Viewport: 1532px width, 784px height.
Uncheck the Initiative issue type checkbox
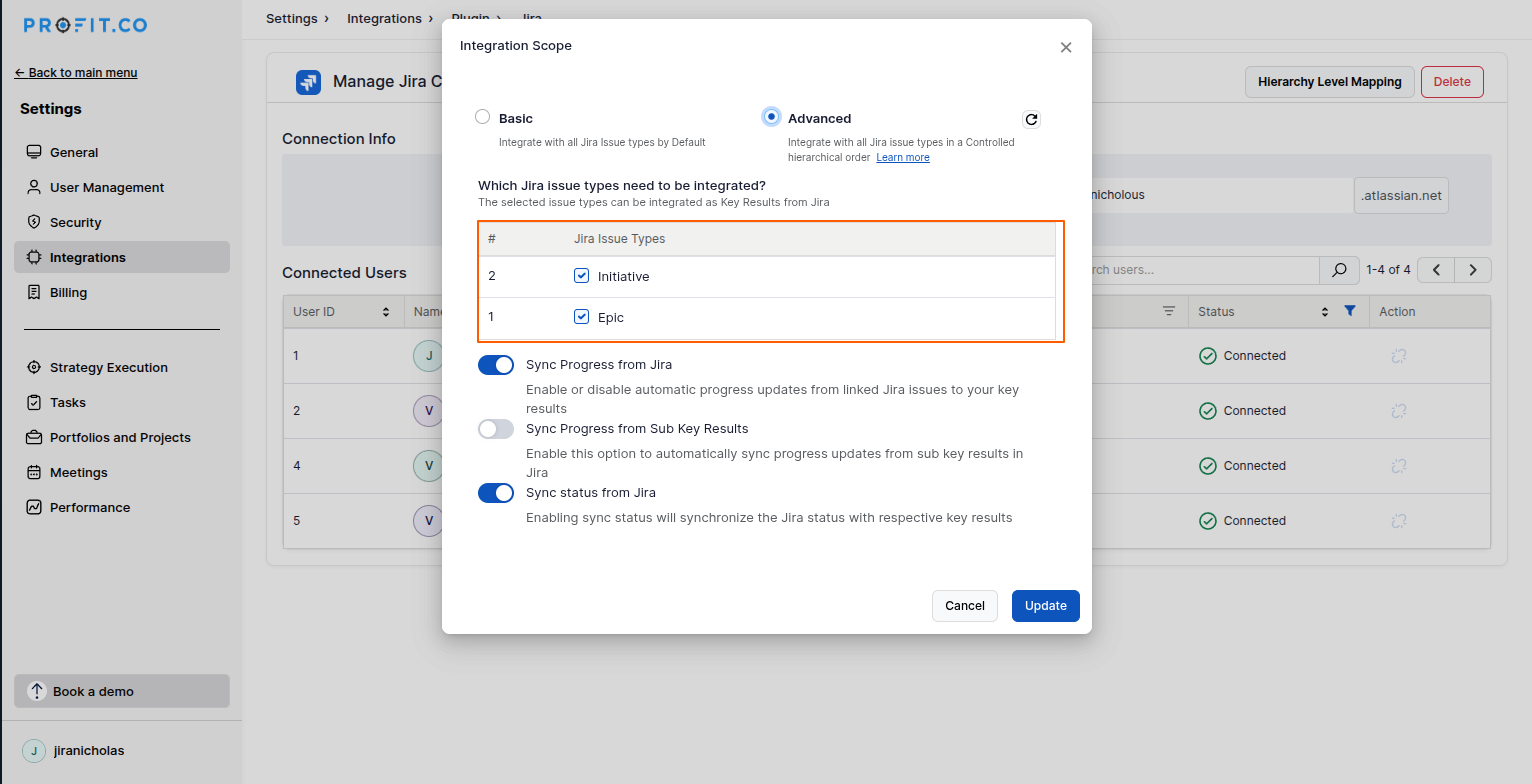point(582,276)
